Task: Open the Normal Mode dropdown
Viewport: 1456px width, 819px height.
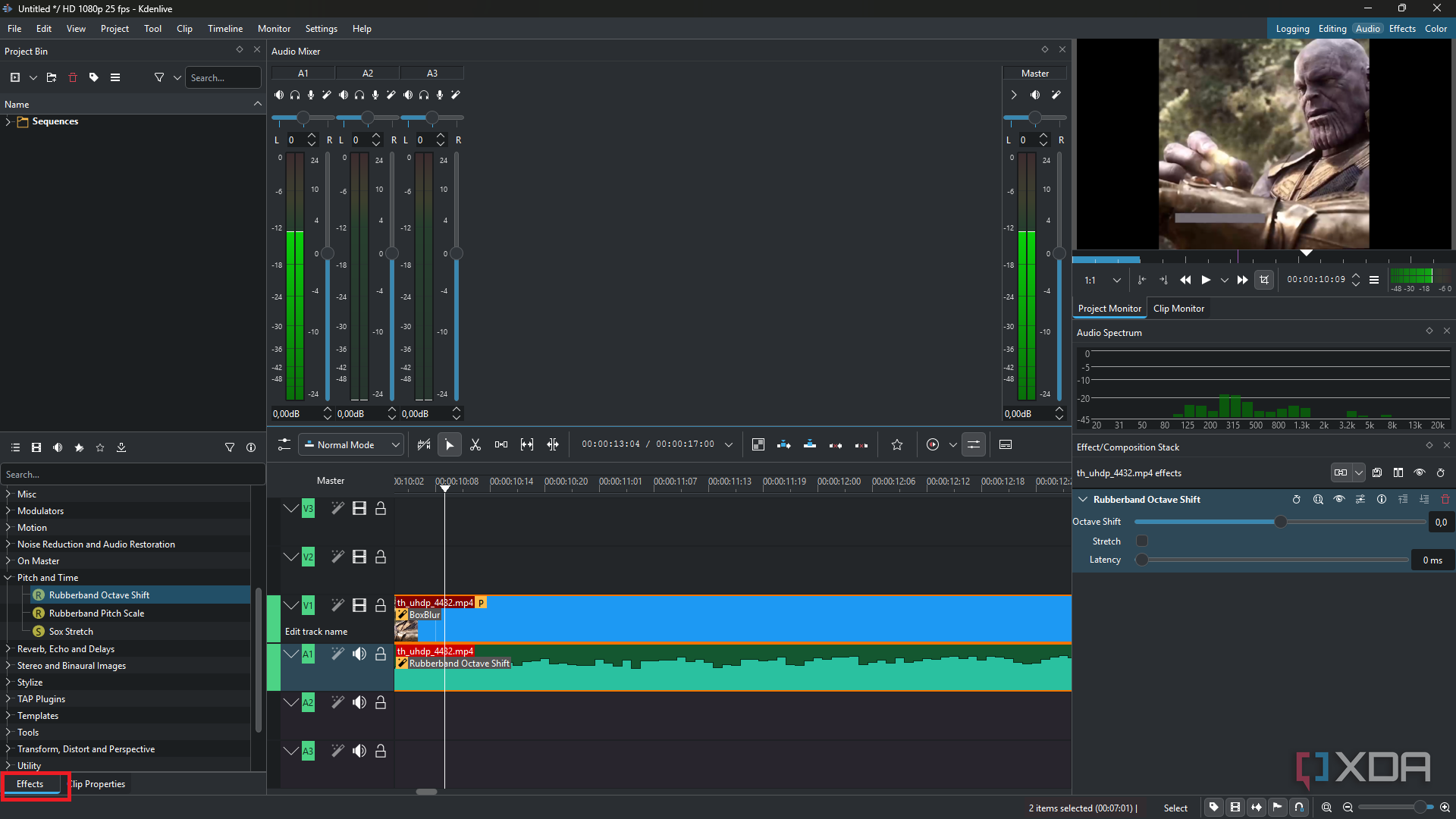Action: [350, 445]
